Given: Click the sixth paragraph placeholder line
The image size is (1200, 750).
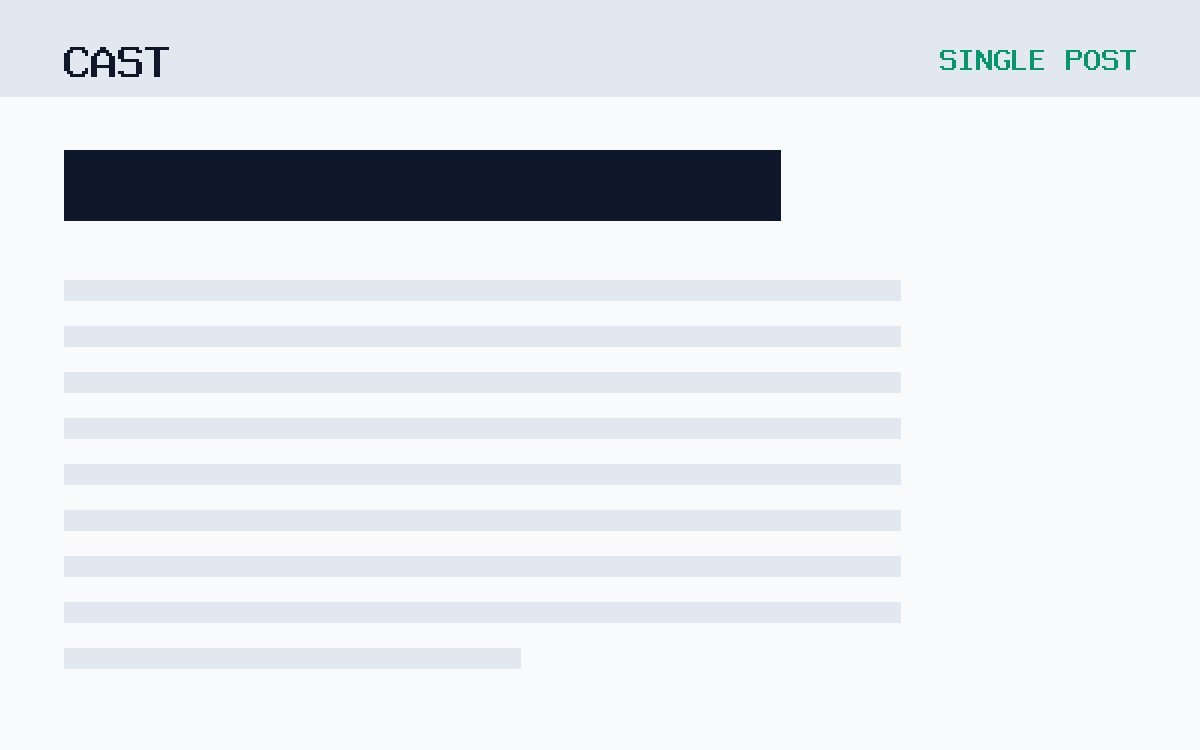Looking at the screenshot, I should [482, 520].
